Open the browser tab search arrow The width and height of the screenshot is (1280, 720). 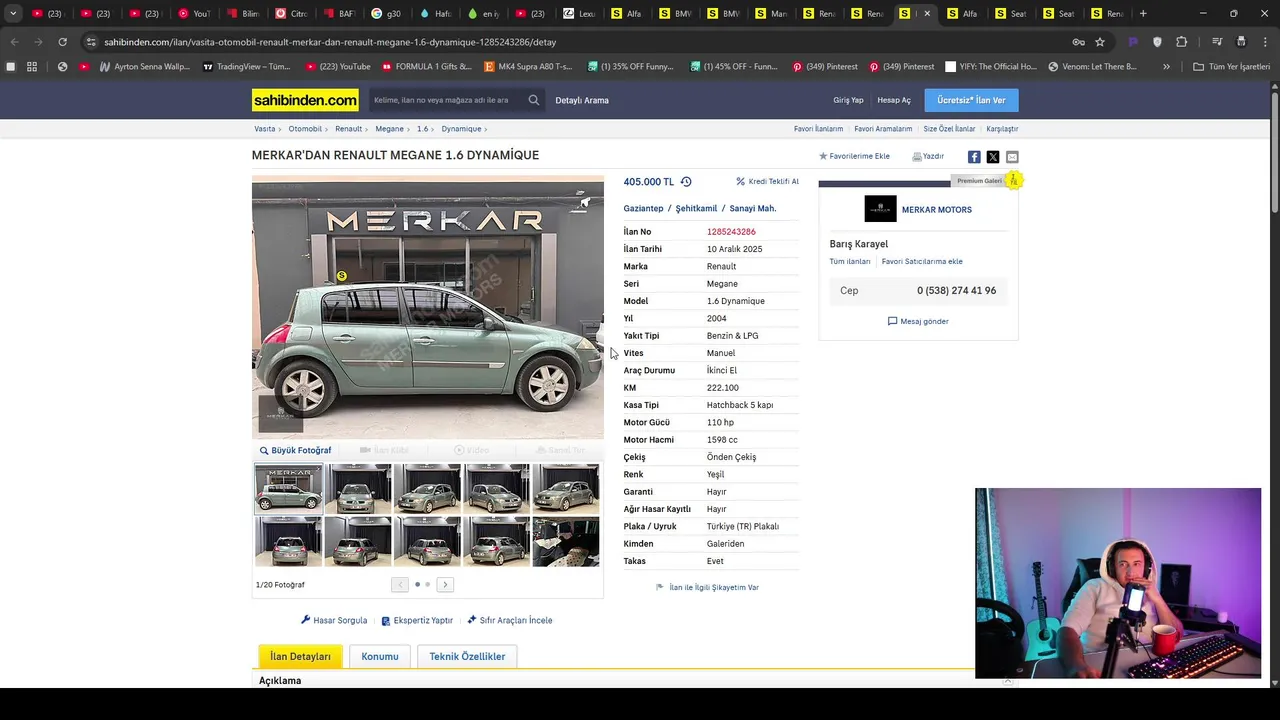(x=12, y=14)
